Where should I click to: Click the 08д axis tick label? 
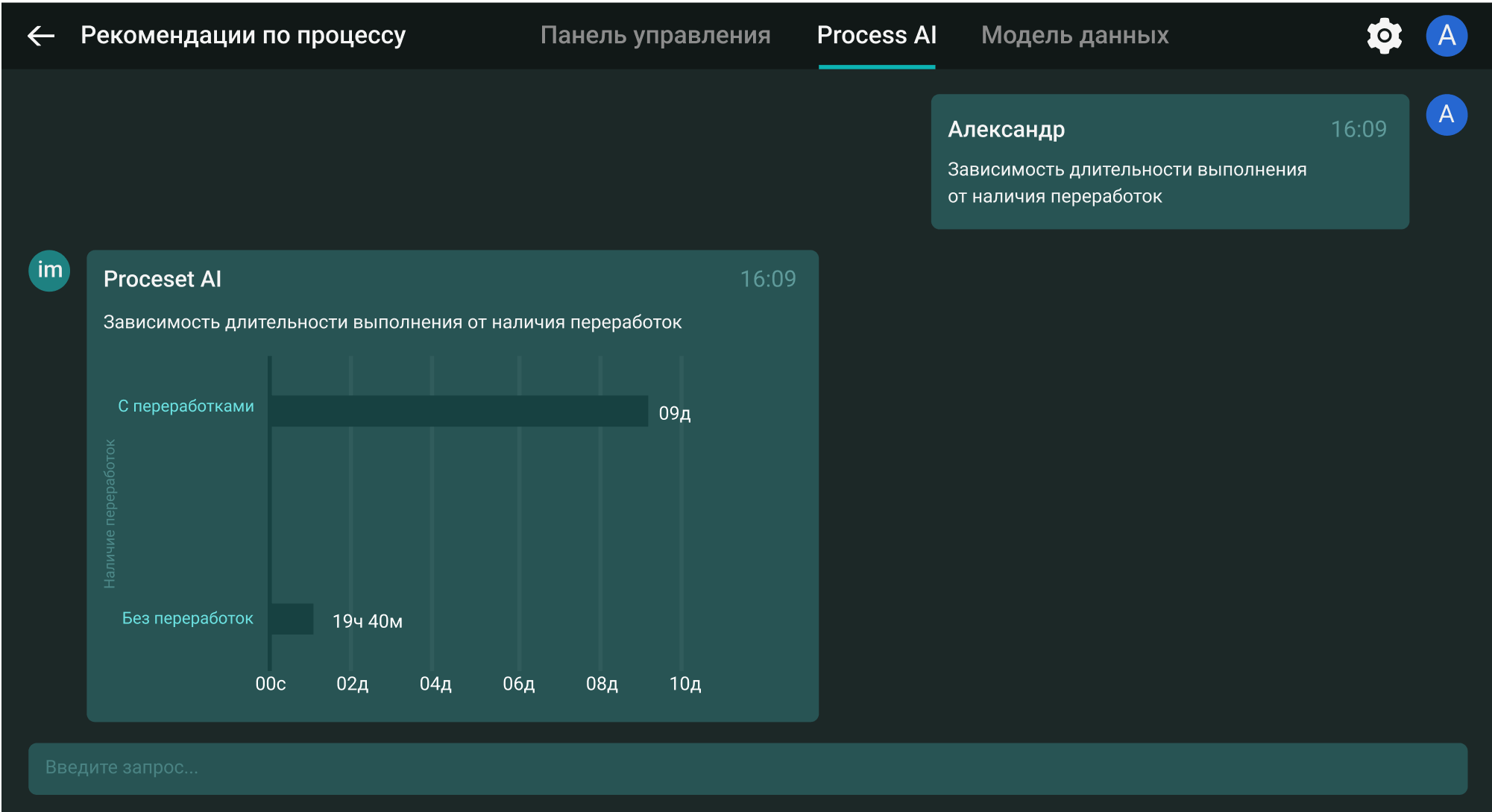602,684
